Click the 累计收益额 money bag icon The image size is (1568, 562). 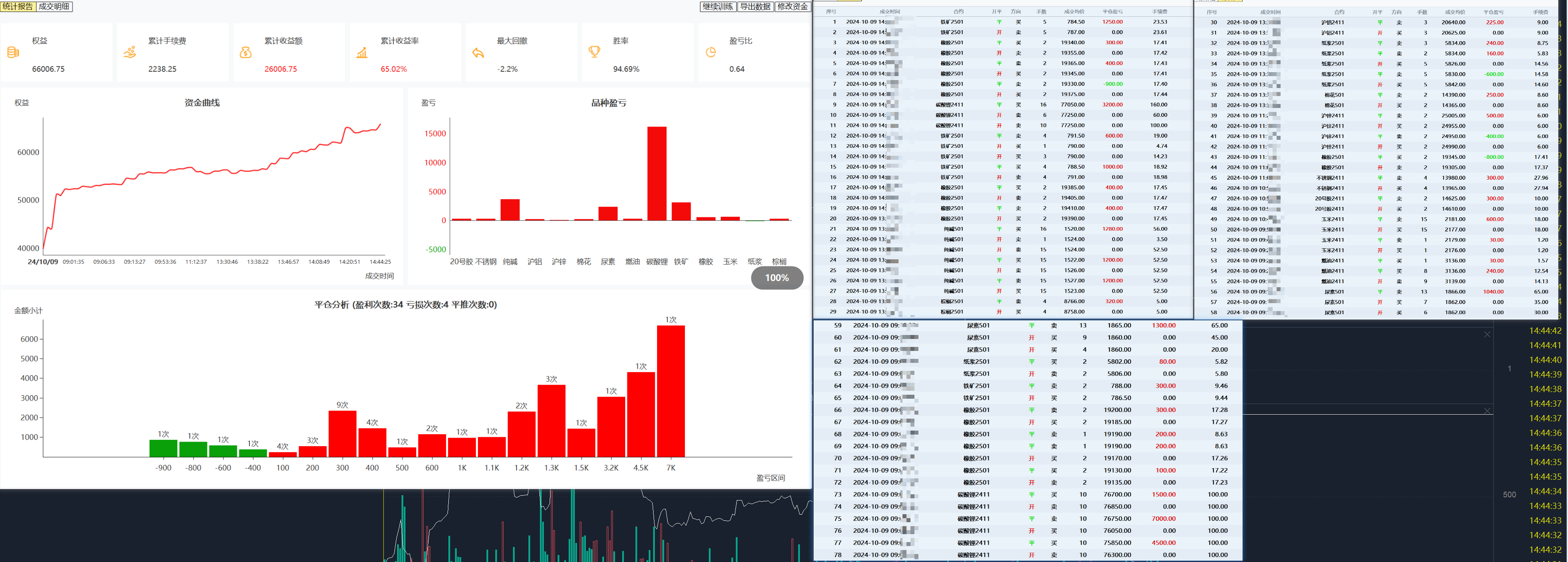[246, 53]
